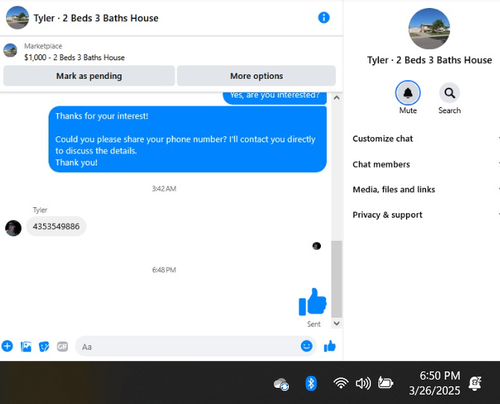Open the GIF picker
Image resolution: width=500 pixels, height=404 pixels.
pyautogui.click(x=62, y=346)
